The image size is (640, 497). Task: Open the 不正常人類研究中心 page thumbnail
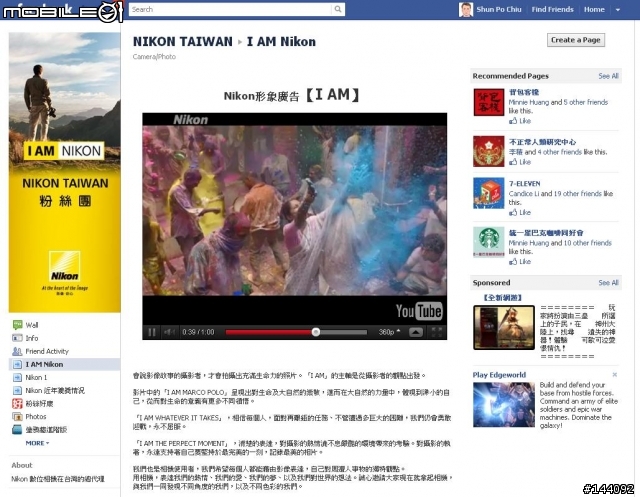(x=489, y=151)
